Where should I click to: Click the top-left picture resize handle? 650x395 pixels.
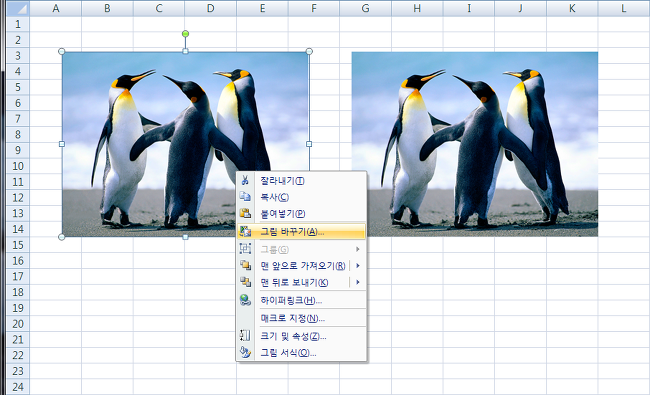coord(62,51)
